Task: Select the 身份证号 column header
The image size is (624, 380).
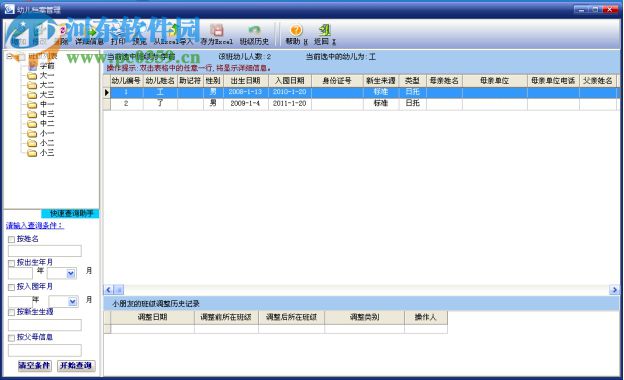Action: point(337,81)
